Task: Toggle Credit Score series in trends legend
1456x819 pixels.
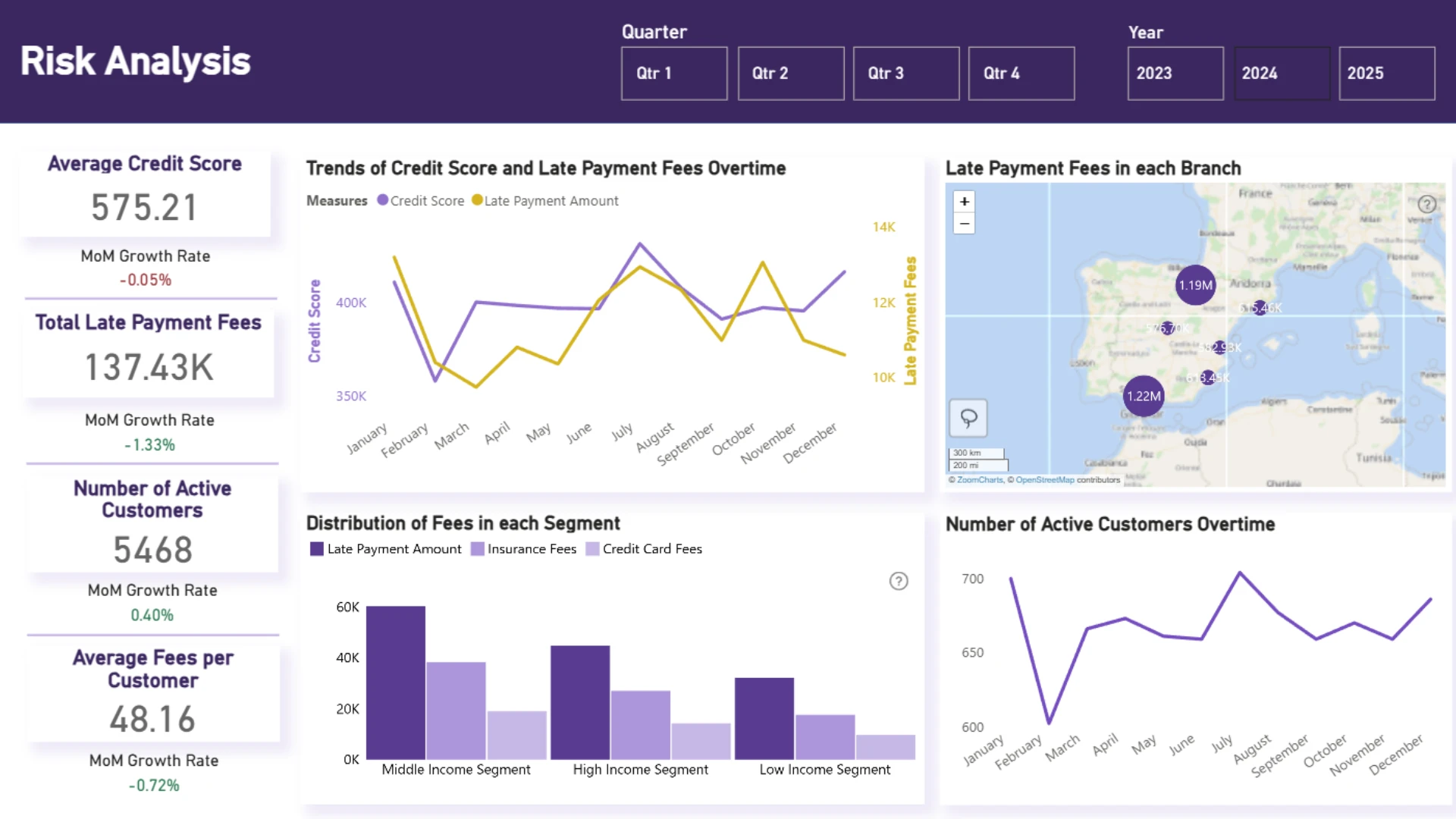Action: (x=421, y=201)
